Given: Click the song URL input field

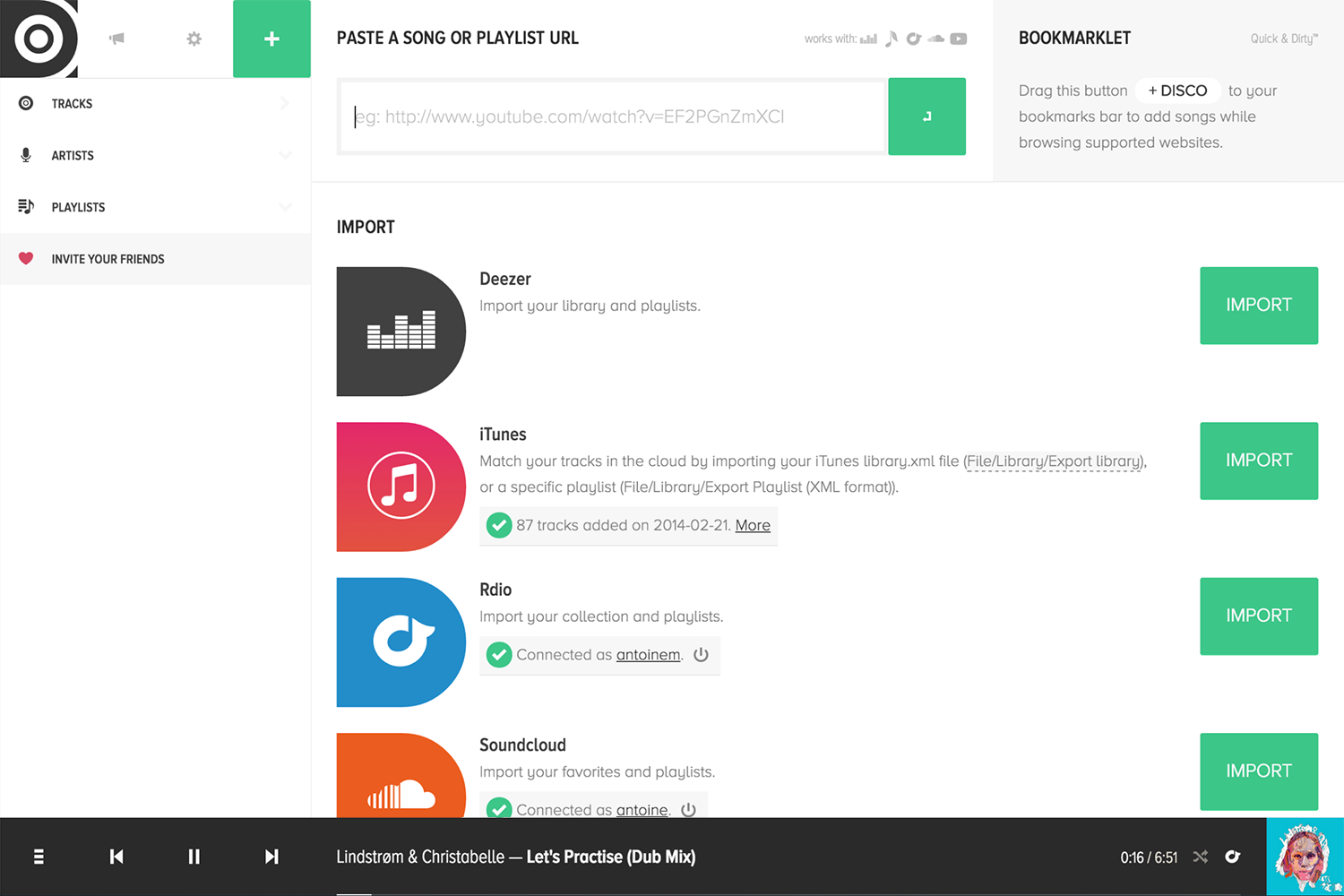Looking at the screenshot, I should (613, 116).
